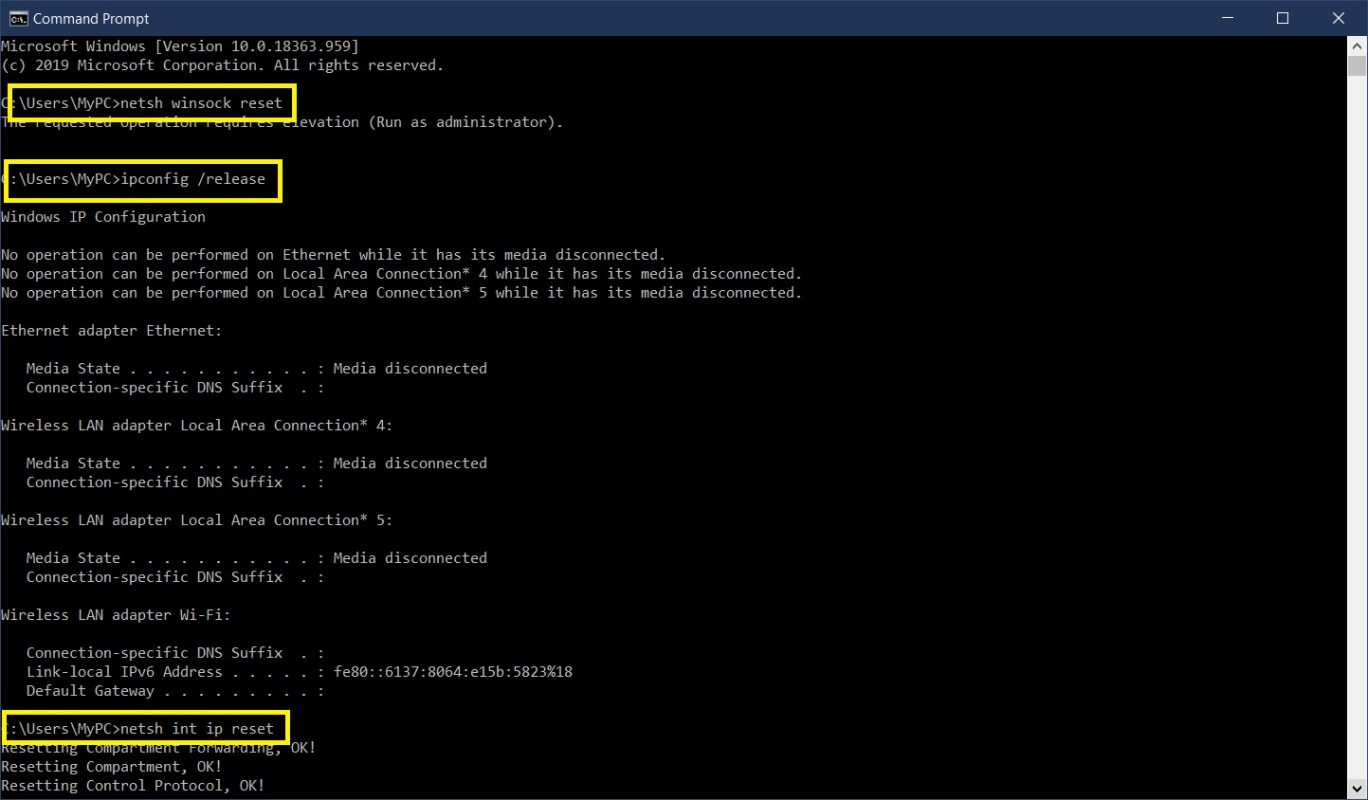Click 'Resetting Compartment Forwarding, OK!' line
This screenshot has width=1368, height=800.
pyautogui.click(x=158, y=748)
